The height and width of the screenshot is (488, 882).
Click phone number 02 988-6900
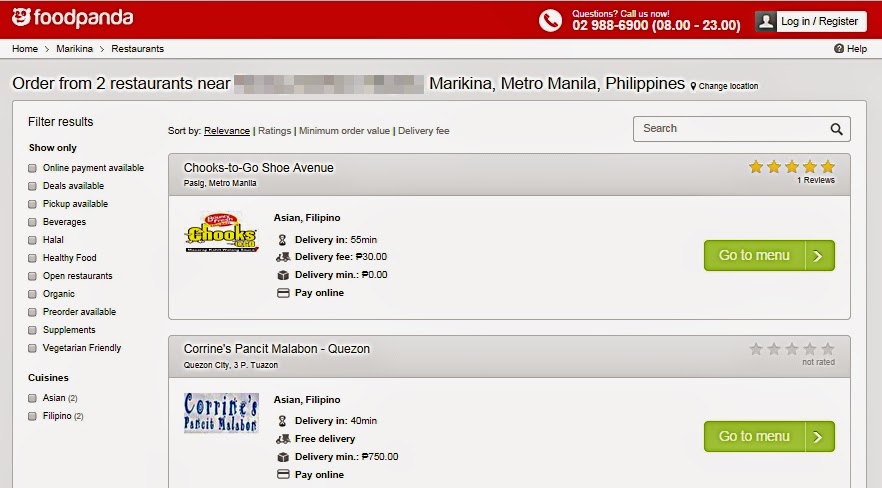point(610,25)
